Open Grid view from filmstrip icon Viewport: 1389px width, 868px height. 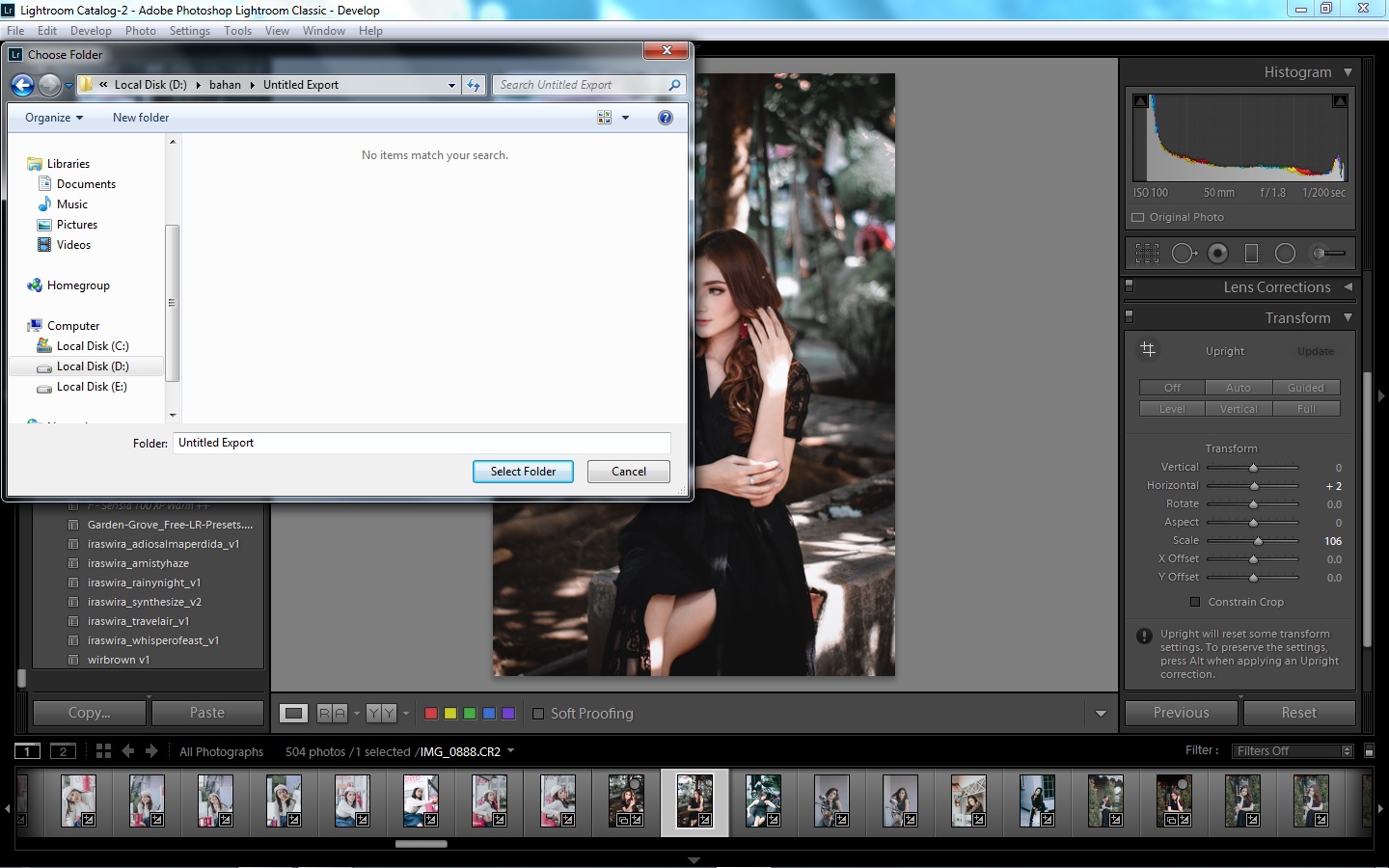103,751
